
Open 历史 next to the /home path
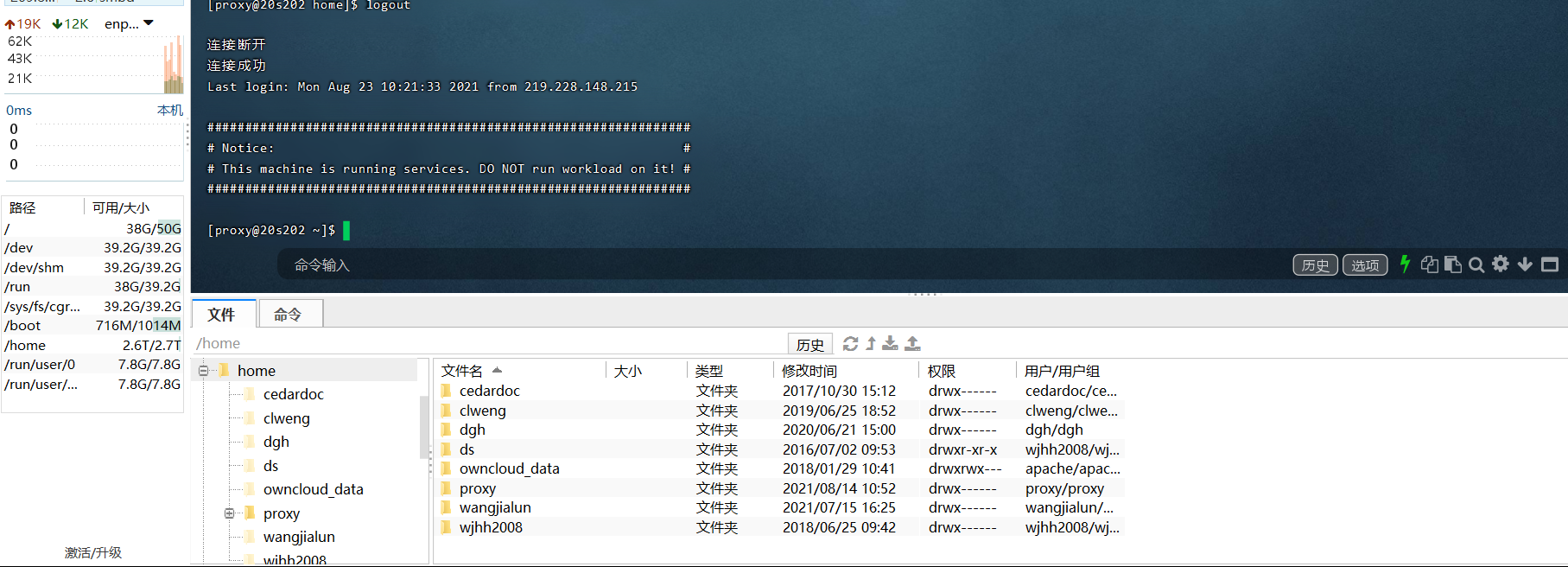[x=809, y=345]
